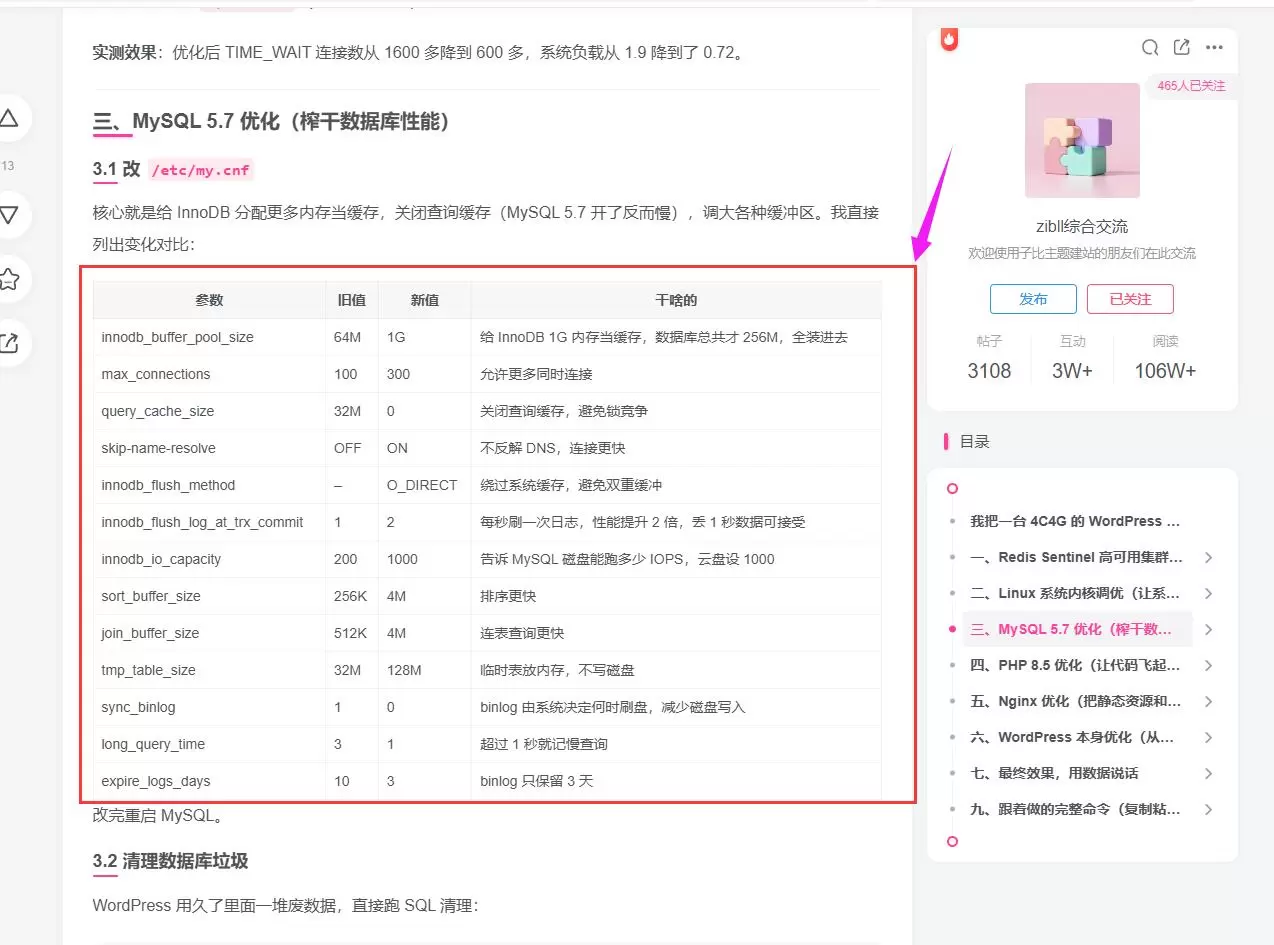The image size is (1274, 945).
Task: Click the sync_binlog cell
Action: point(209,707)
